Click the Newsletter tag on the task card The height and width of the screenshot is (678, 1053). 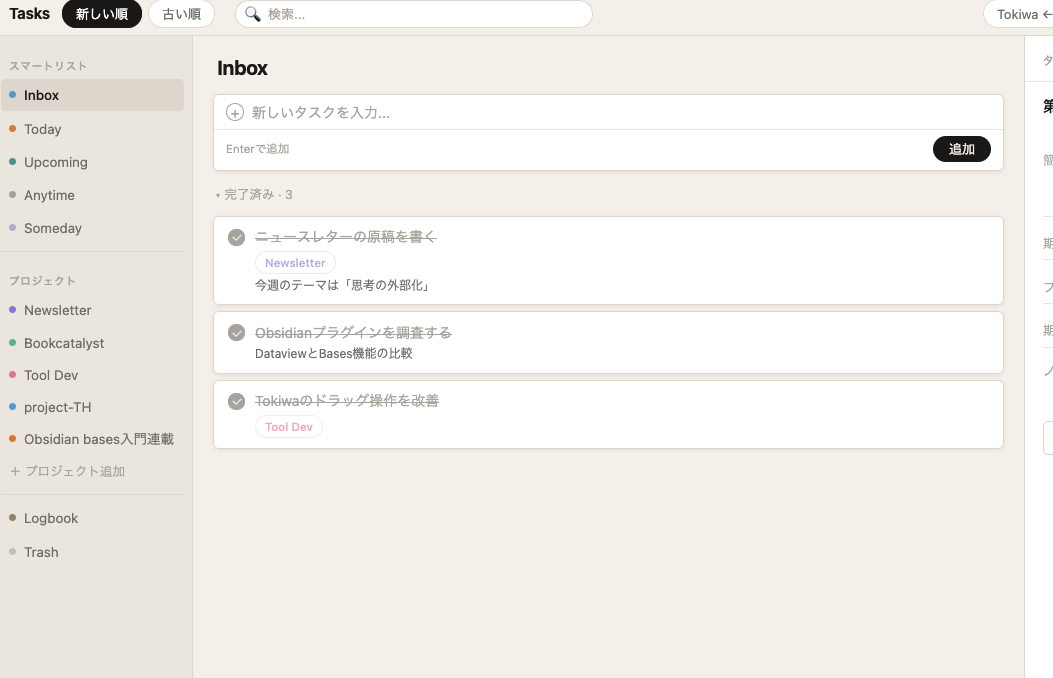coord(295,263)
